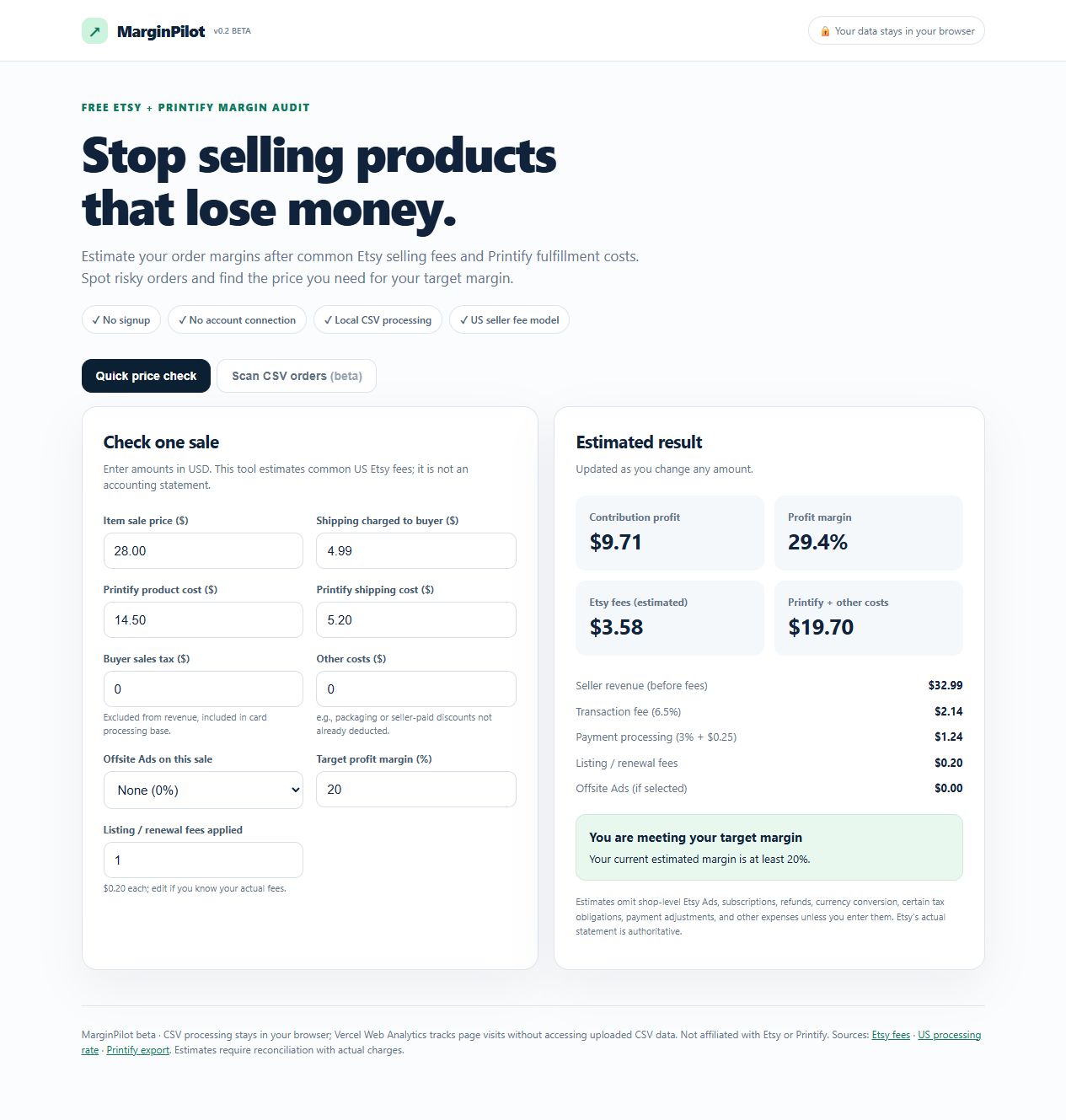Open the Etsy fees source link
Viewport: 1066px width, 1120px height.
[x=891, y=1035]
